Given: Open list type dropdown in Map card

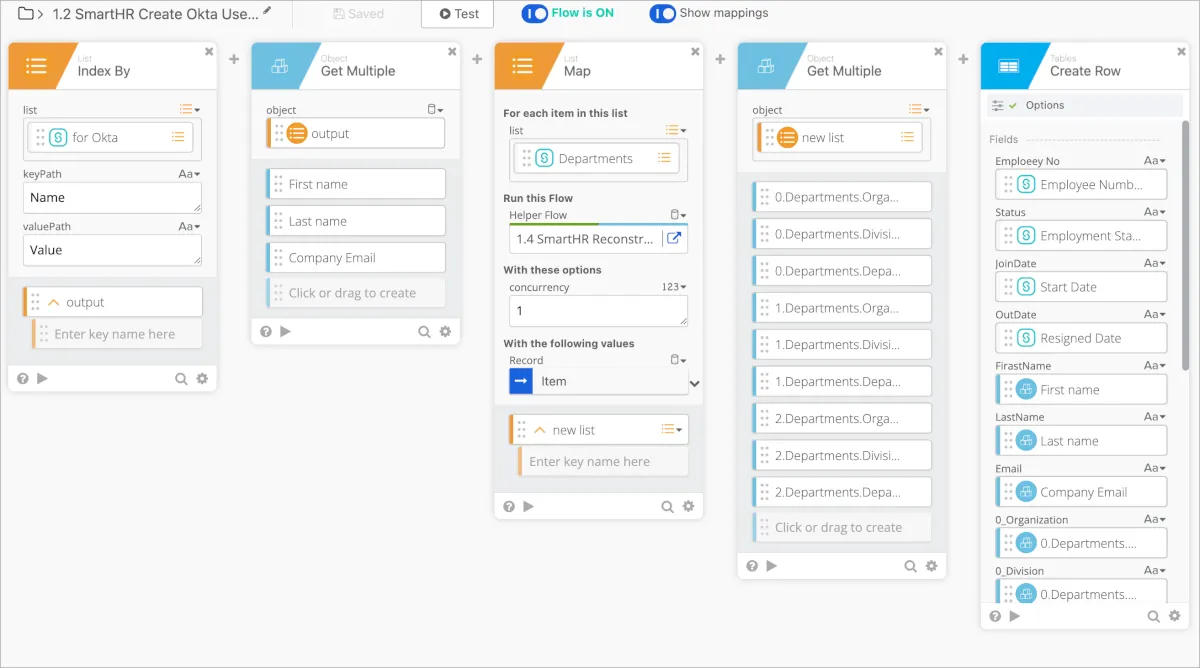Looking at the screenshot, I should tap(676, 130).
